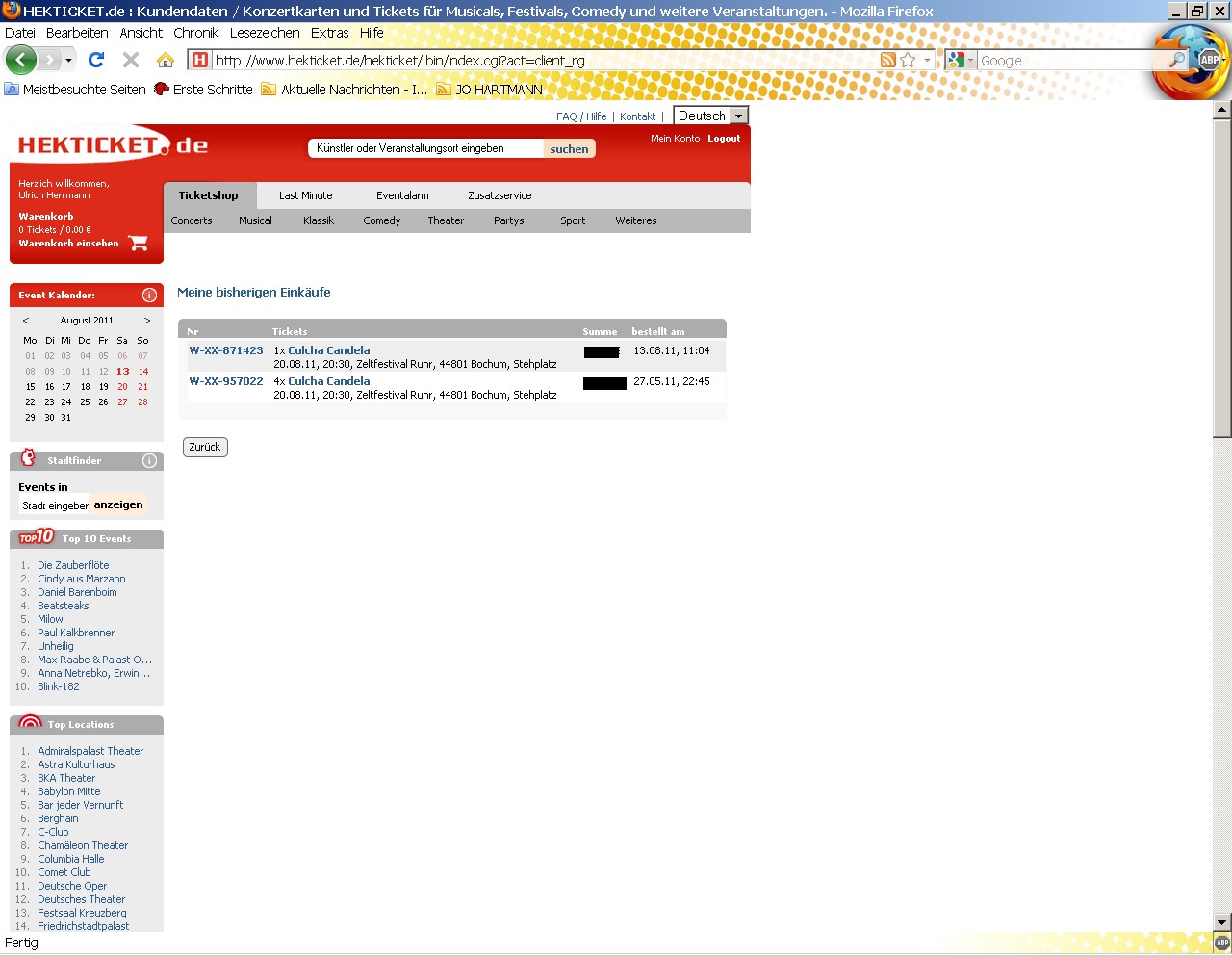Open the Concerts category
1232x957 pixels.
[x=192, y=220]
